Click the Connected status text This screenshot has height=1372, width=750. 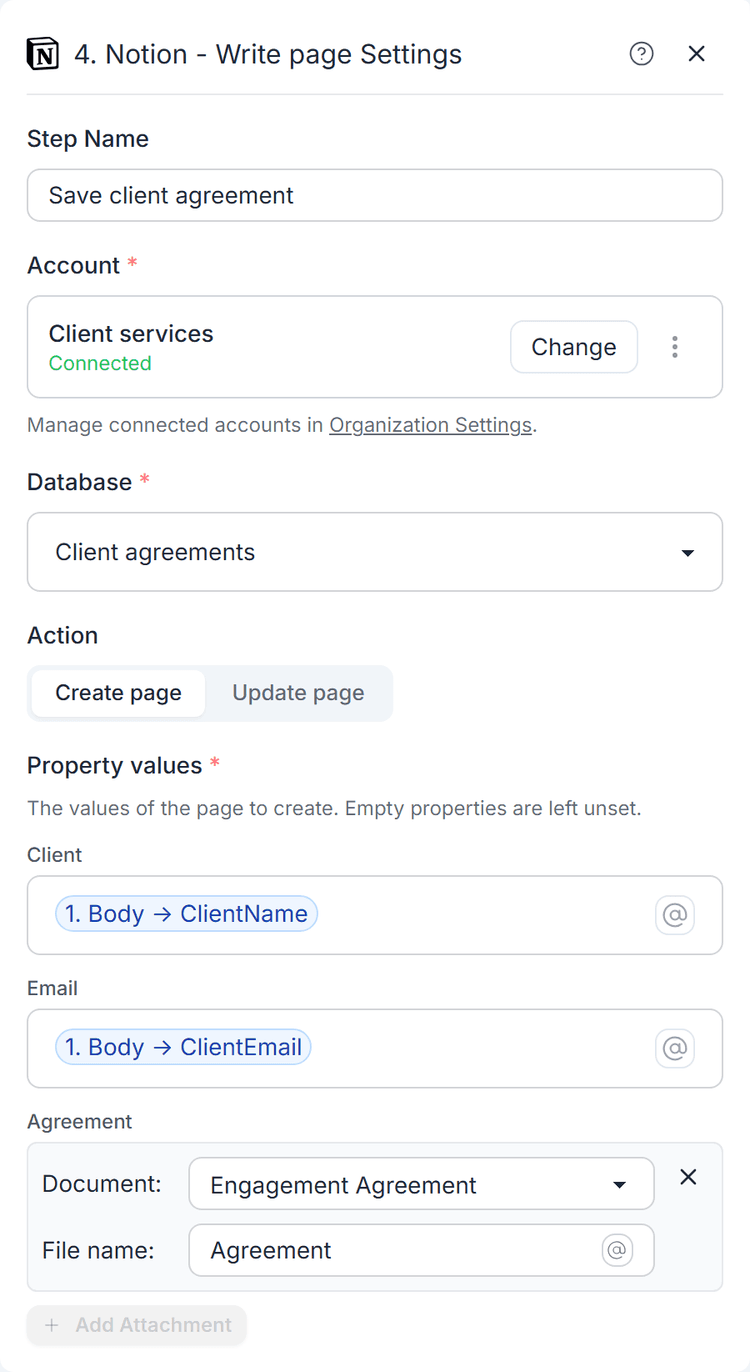100,363
